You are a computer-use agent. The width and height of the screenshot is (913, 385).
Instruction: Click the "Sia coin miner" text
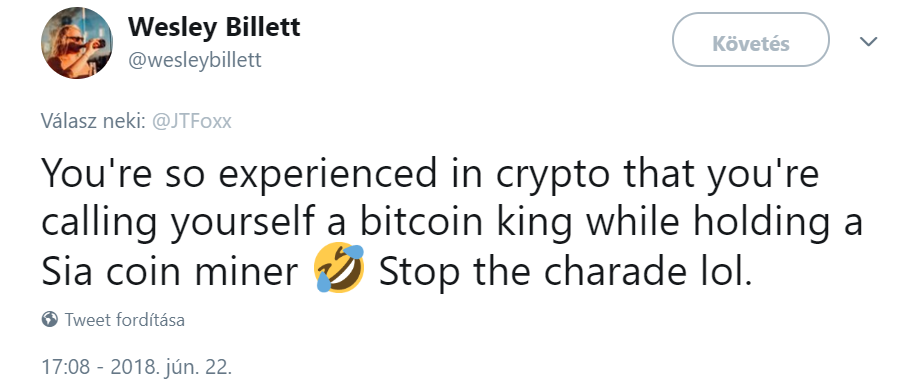point(169,272)
